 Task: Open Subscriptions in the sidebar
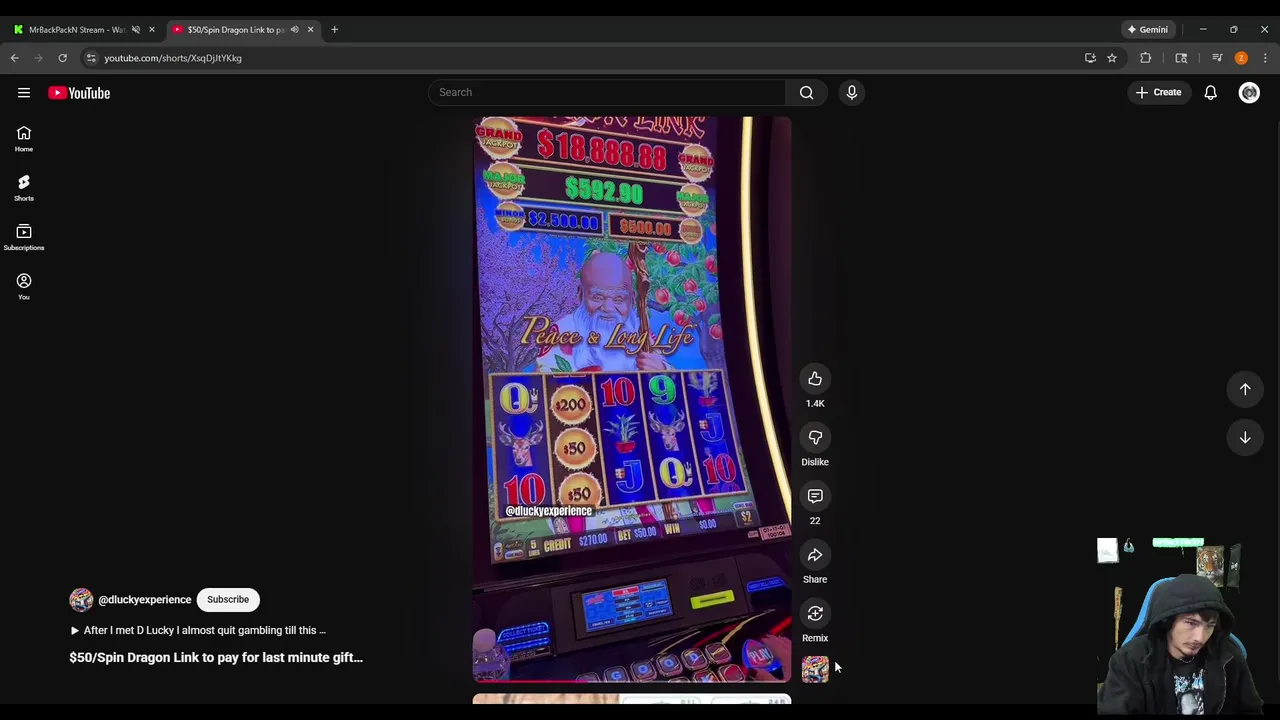[x=24, y=238]
